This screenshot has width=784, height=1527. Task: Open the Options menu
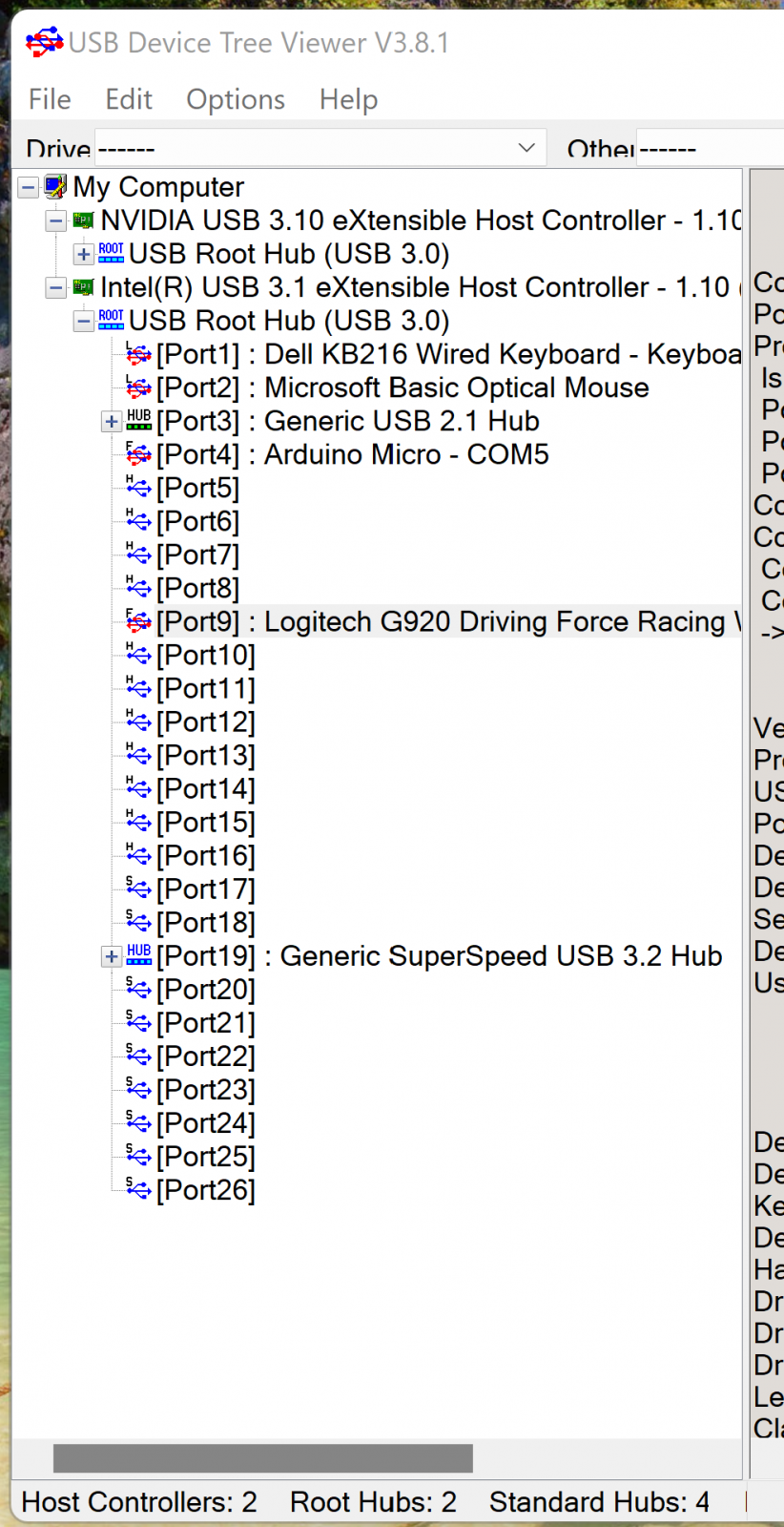(236, 99)
